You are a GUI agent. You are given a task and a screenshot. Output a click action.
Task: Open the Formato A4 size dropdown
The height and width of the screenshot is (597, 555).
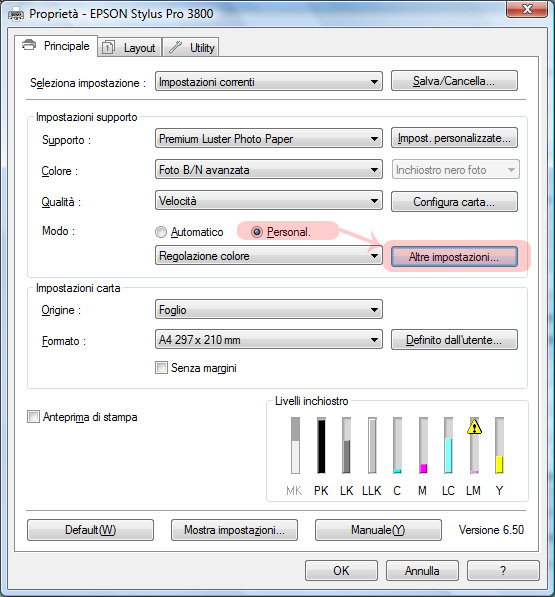coord(269,339)
